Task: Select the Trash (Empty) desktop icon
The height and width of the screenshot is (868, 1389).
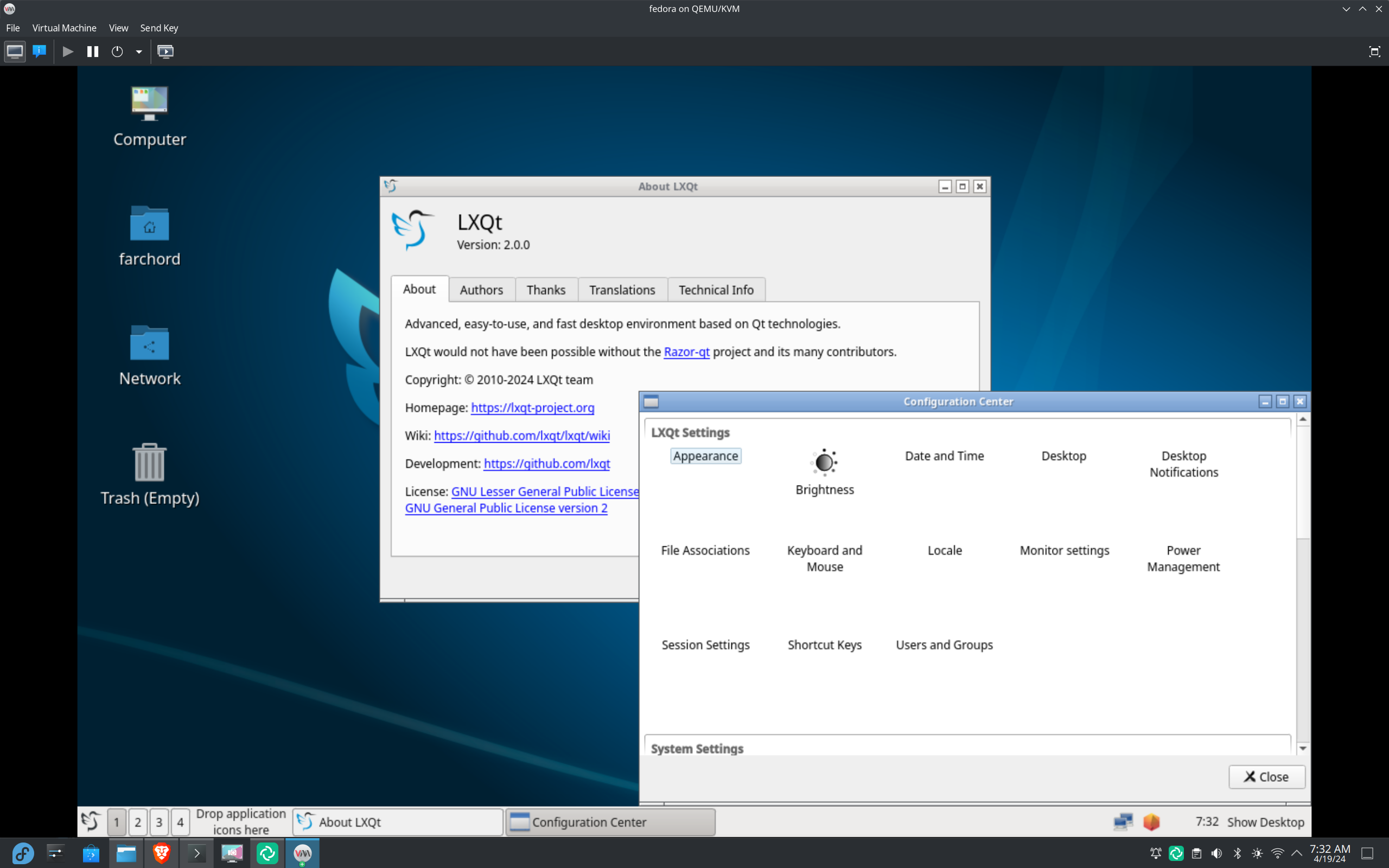Action: pyautogui.click(x=150, y=475)
